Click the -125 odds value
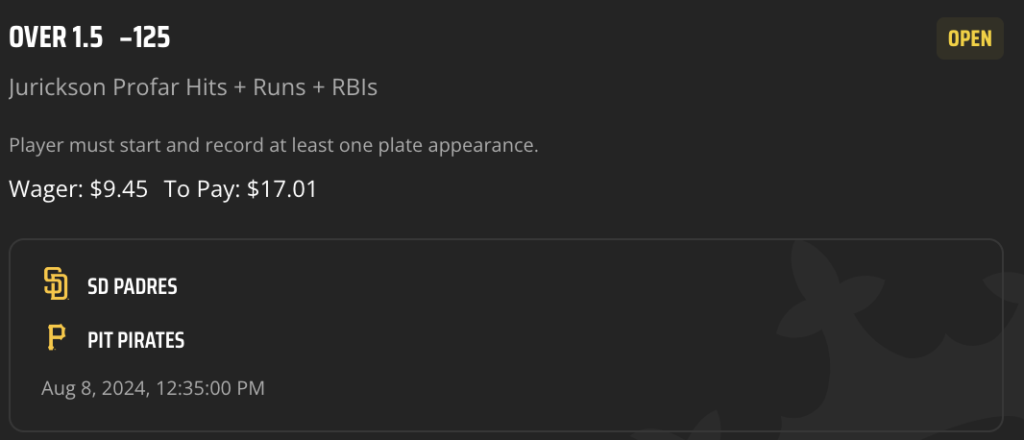This screenshot has height=440, width=1024. pyautogui.click(x=145, y=38)
